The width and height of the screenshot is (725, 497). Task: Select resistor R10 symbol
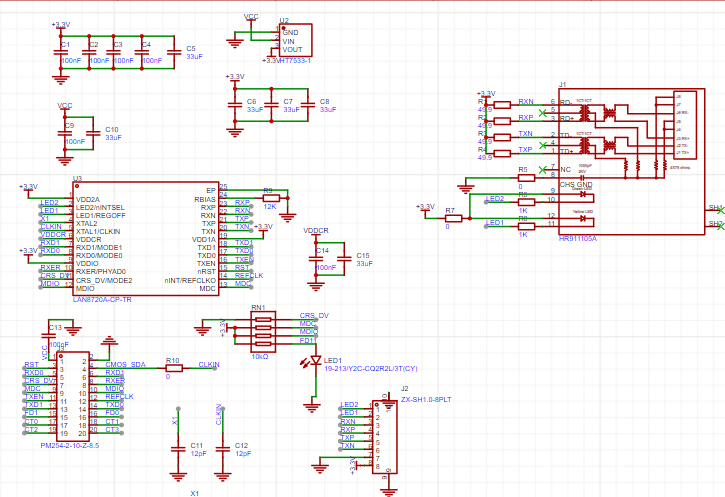click(174, 368)
